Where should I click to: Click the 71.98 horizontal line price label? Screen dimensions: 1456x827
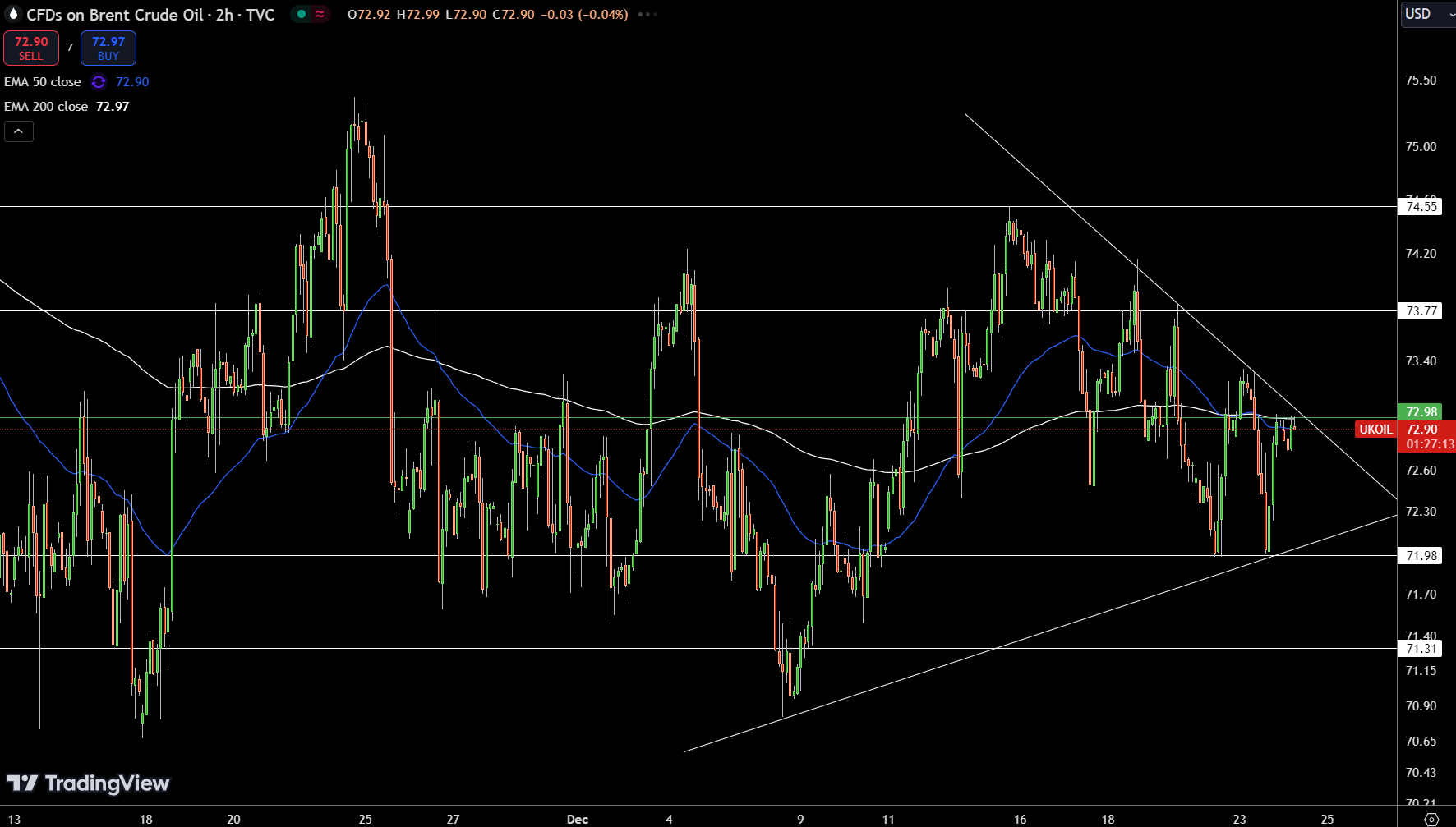pyautogui.click(x=1421, y=555)
